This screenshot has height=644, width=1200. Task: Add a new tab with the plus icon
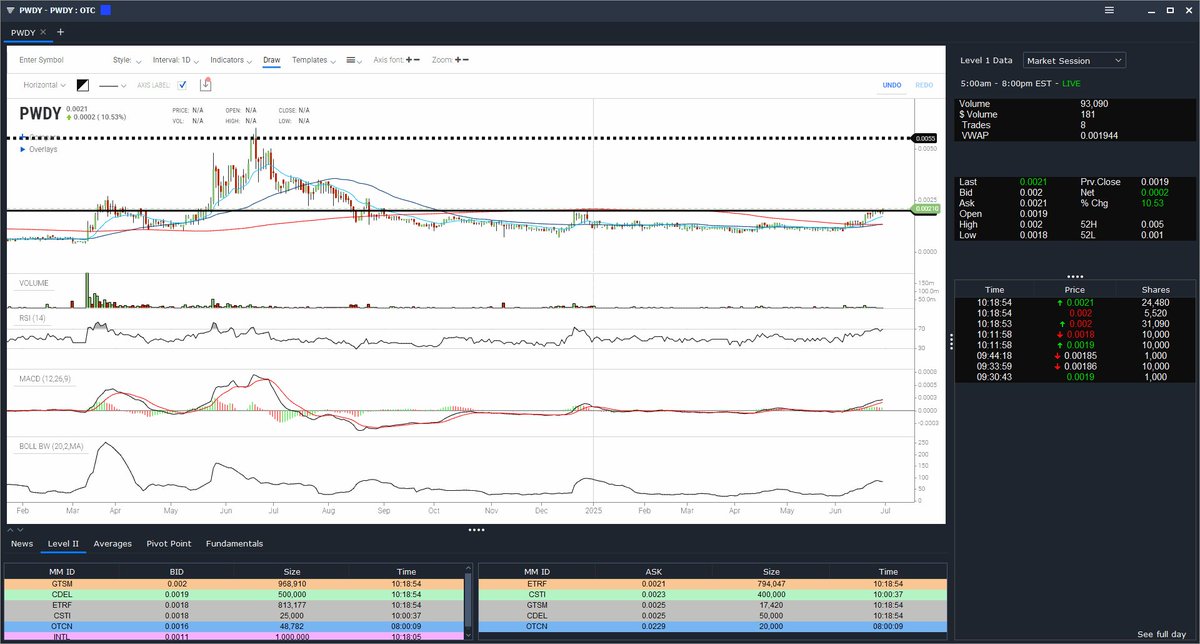[60, 32]
